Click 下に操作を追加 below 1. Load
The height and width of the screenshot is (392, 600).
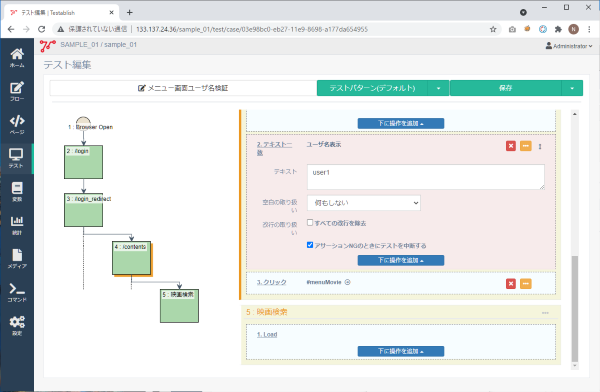click(x=401, y=351)
